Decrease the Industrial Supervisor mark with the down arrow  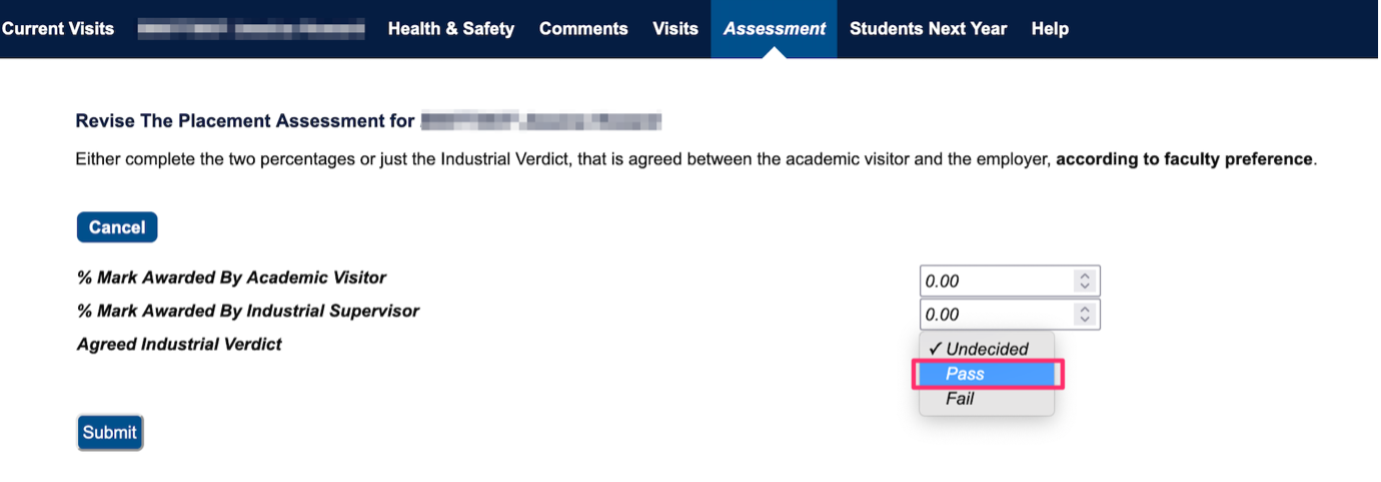coord(1085,320)
